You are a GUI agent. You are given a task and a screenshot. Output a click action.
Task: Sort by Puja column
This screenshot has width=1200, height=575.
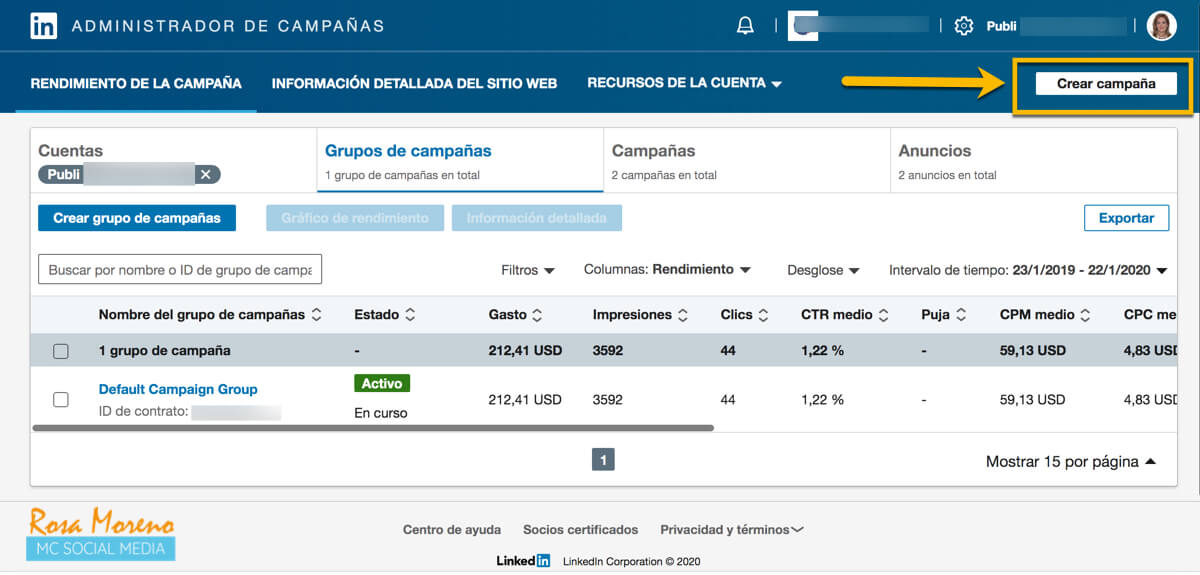tap(961, 314)
